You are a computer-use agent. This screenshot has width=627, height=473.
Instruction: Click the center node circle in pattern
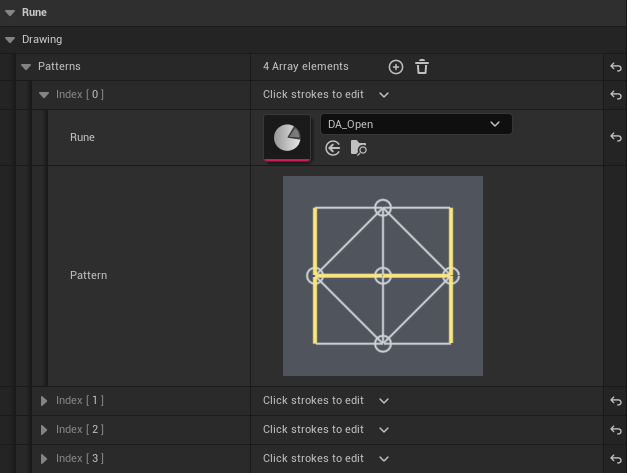(x=383, y=276)
